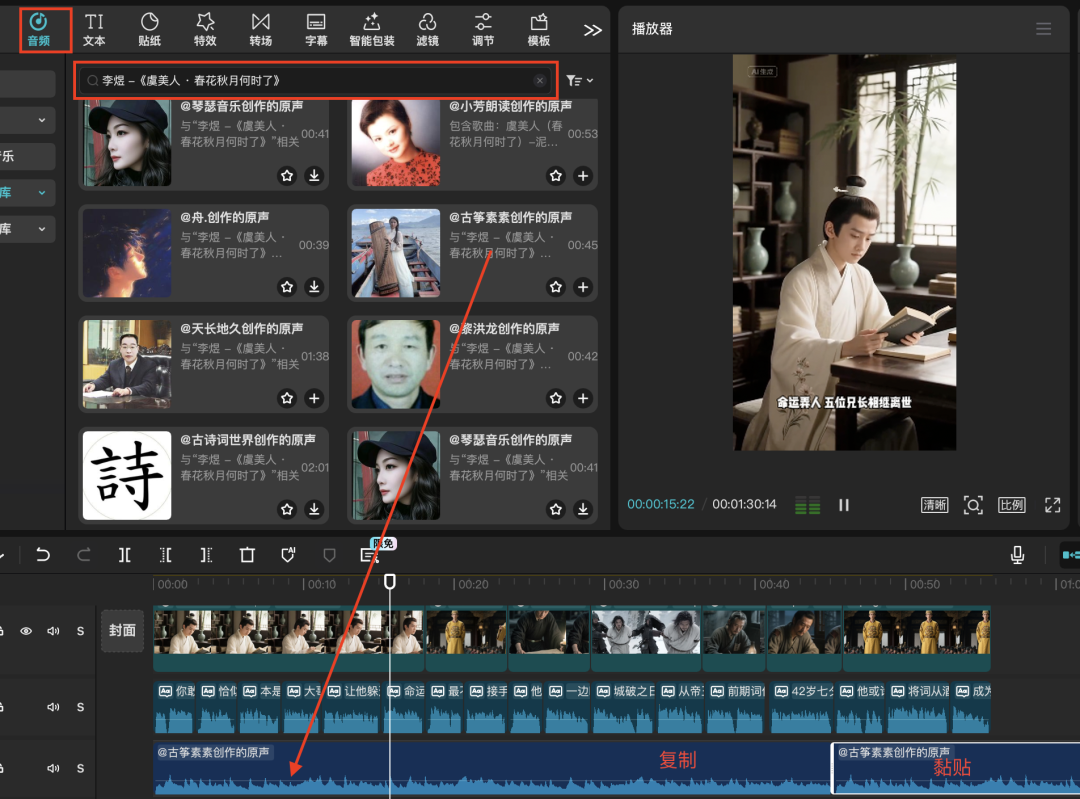The image size is (1080, 799).
Task: Clear the audio search box text
Action: (540, 80)
